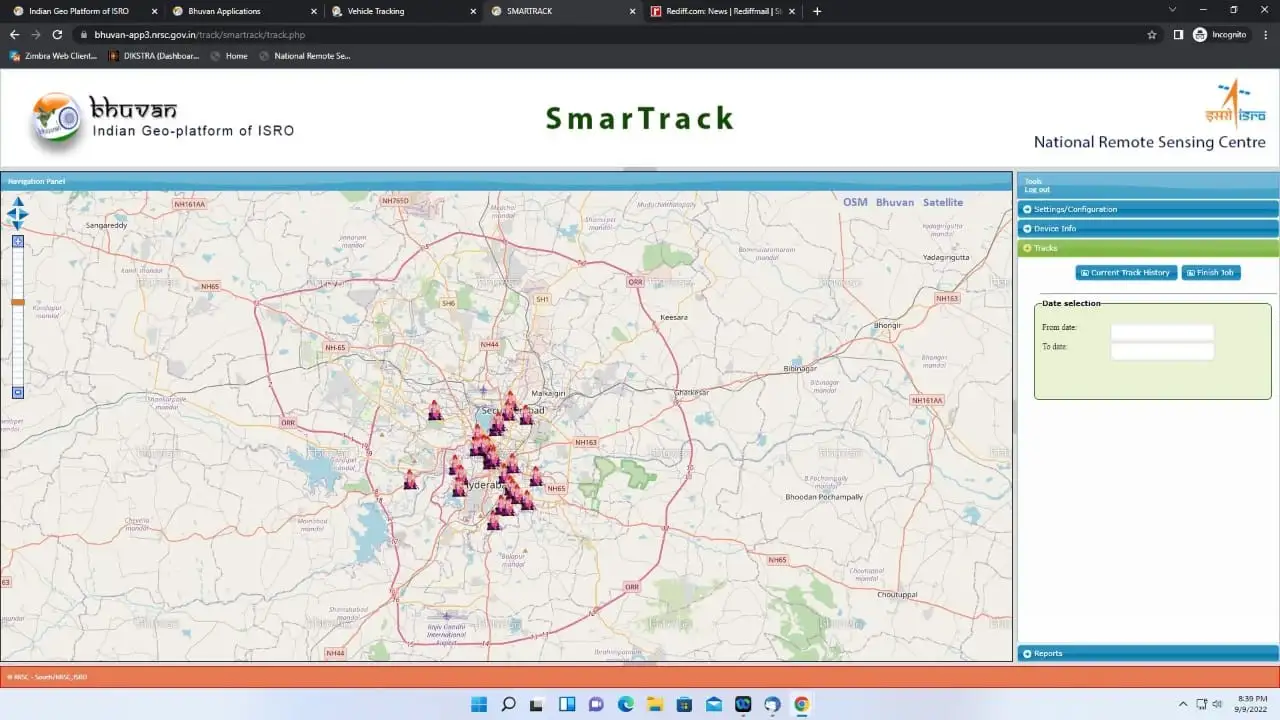Screen dimensions: 1280x720
Task: Switch to Vehicle Tracking tab
Action: [400, 11]
